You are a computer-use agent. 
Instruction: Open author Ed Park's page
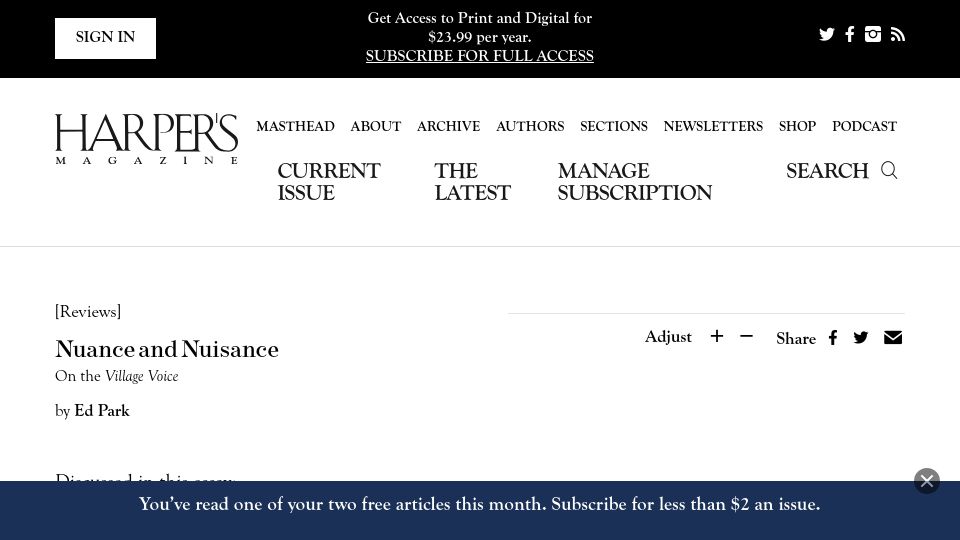tap(102, 411)
